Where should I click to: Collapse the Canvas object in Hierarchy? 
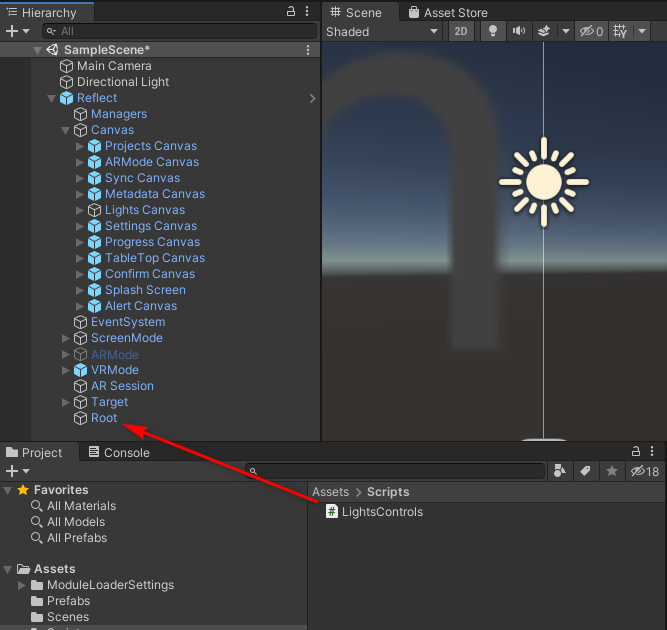click(x=66, y=130)
